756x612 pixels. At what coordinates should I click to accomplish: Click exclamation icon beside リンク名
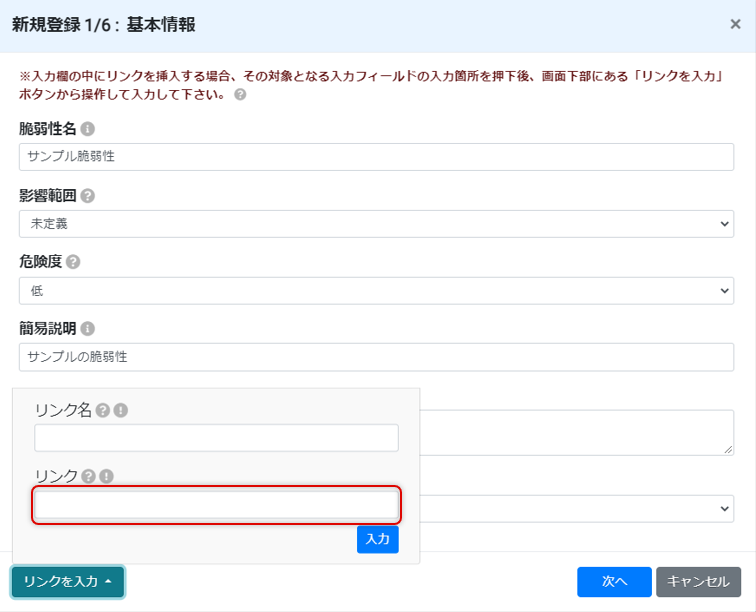click(121, 410)
